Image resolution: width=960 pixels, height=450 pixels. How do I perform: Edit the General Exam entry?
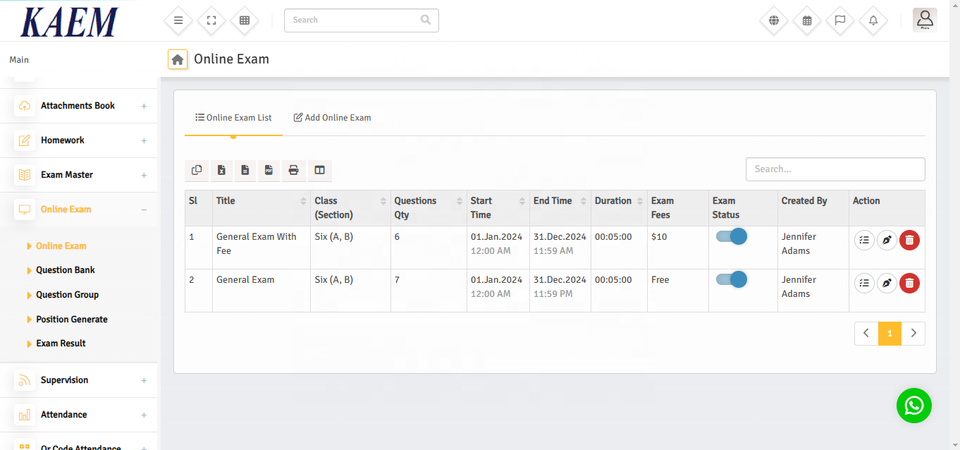pos(886,283)
